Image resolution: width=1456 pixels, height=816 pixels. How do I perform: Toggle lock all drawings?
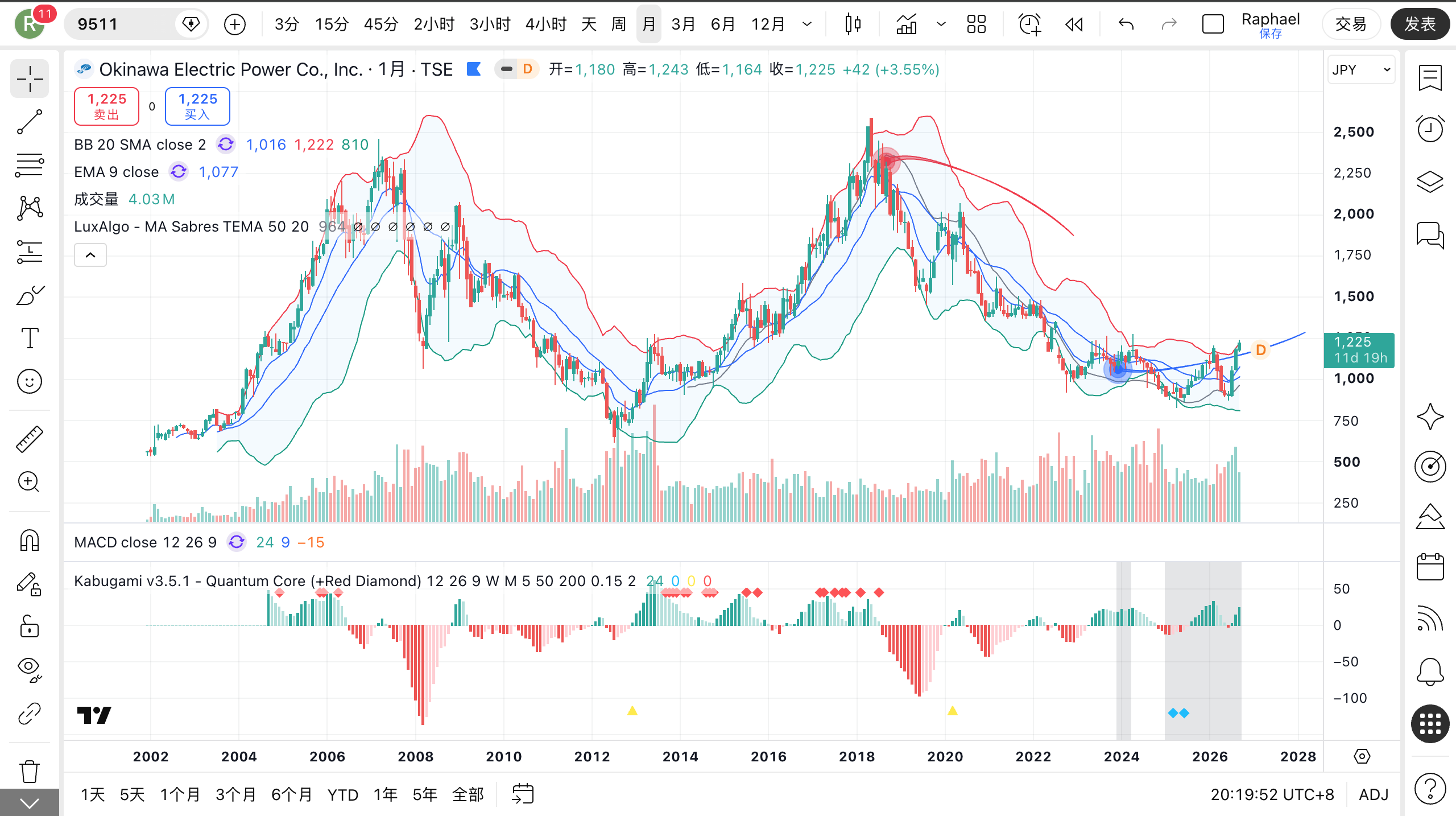[x=30, y=627]
